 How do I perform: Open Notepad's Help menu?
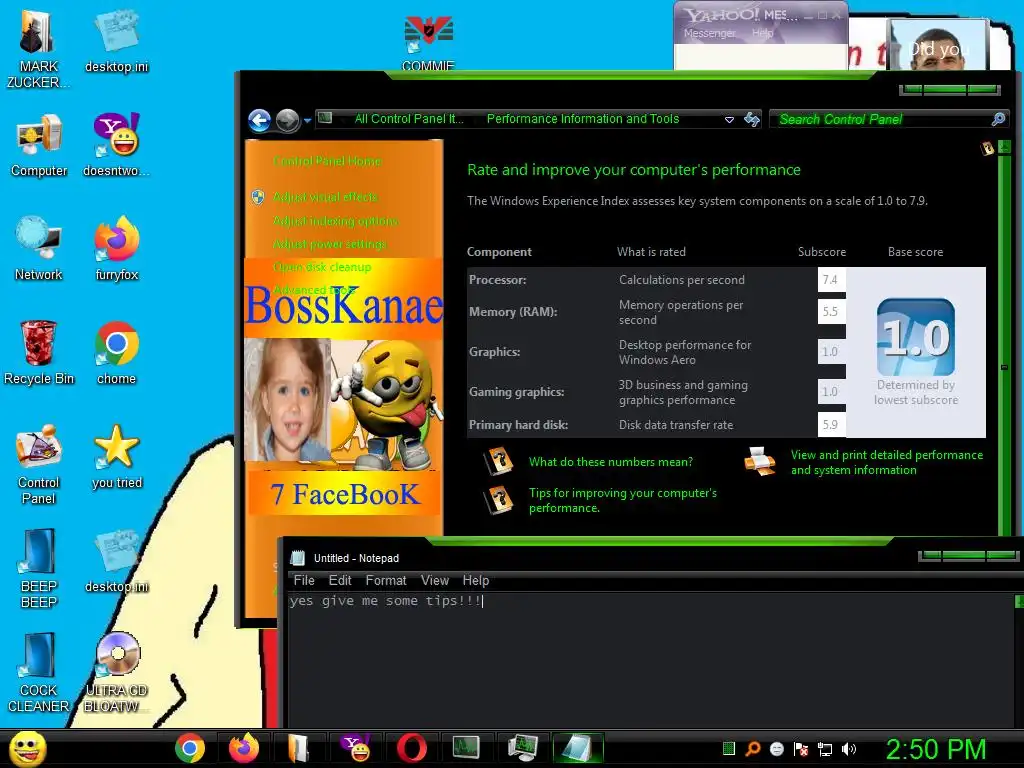475,580
